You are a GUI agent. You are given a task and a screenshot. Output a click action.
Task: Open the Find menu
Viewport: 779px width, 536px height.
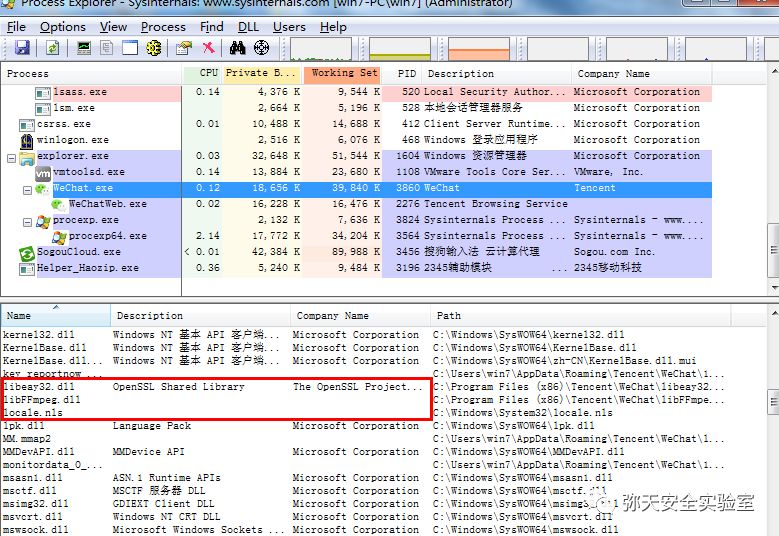212,27
